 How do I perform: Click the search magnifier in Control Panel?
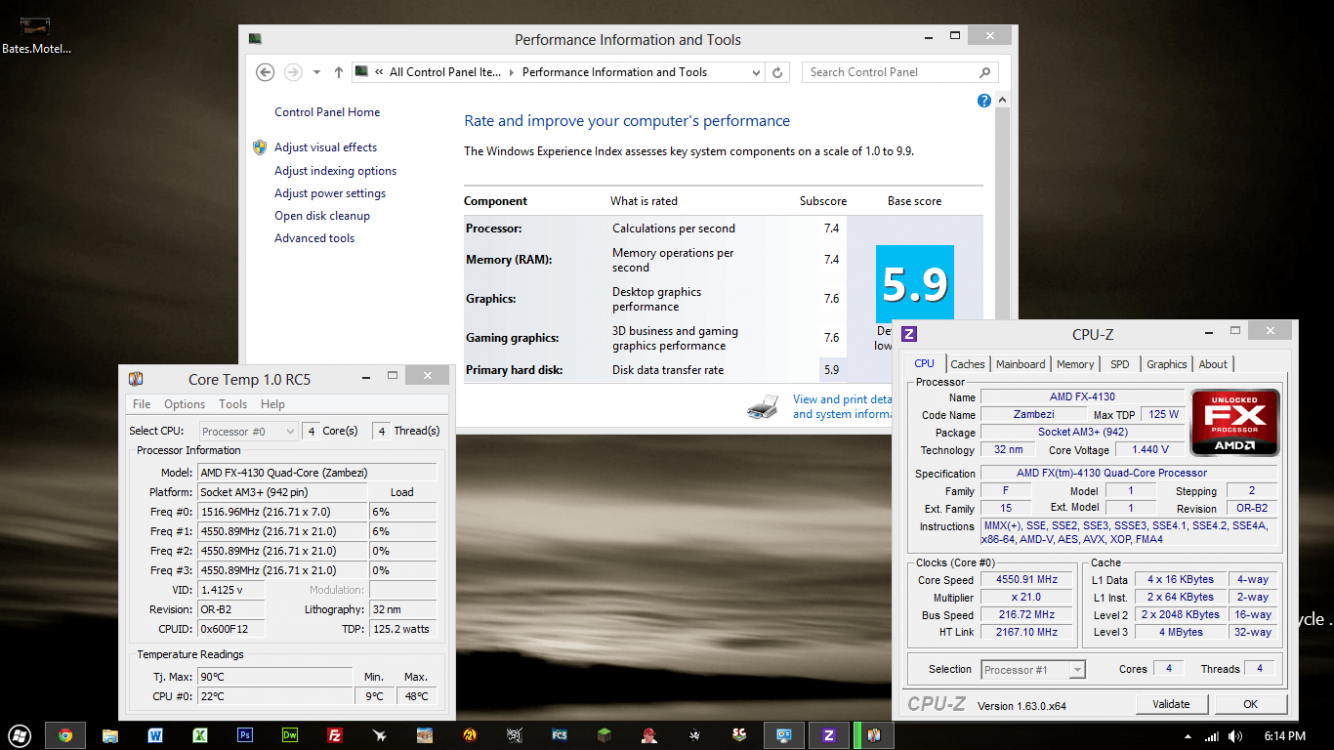pyautogui.click(x=984, y=72)
